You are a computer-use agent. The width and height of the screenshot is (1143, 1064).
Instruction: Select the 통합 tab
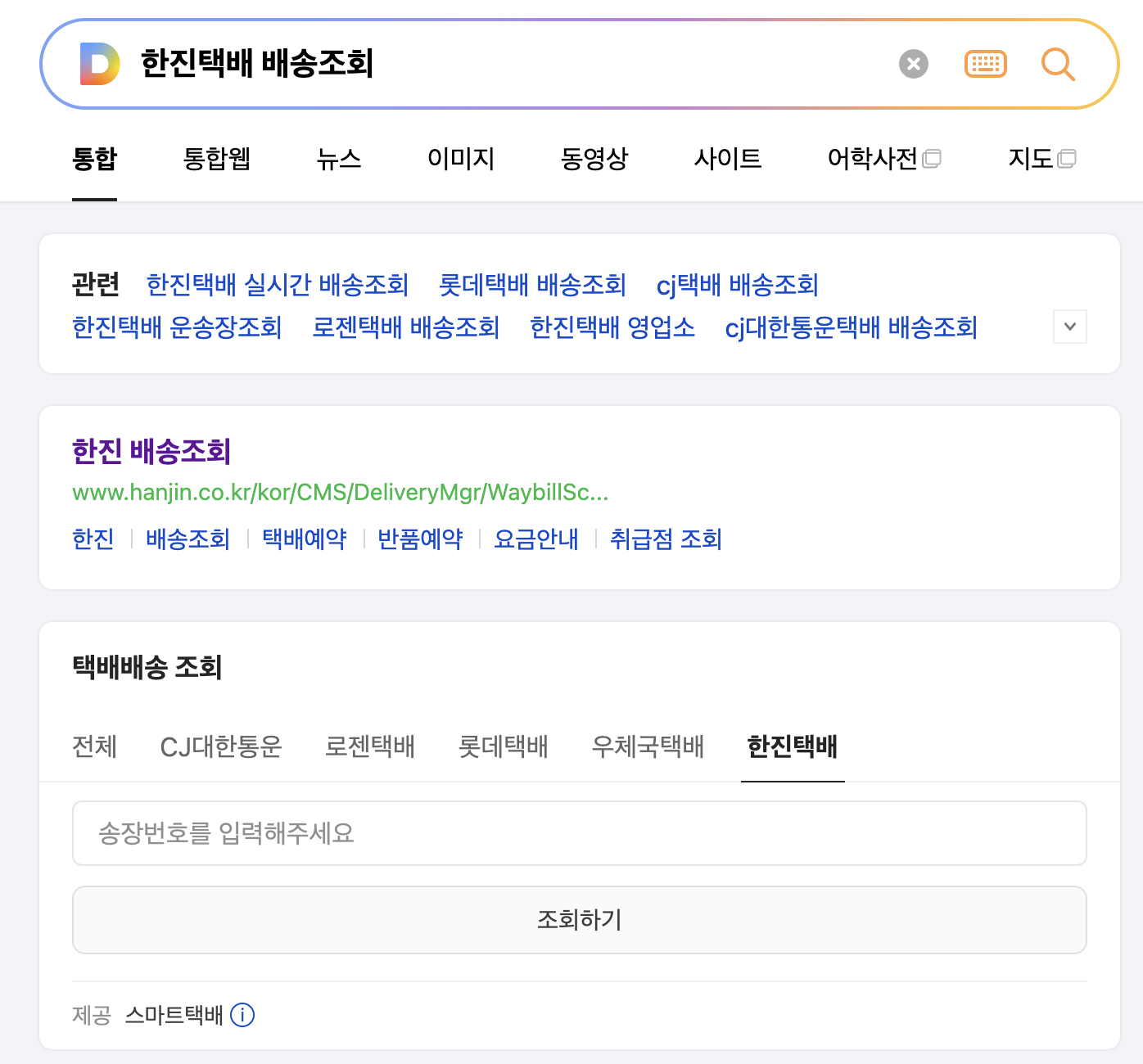tap(95, 159)
